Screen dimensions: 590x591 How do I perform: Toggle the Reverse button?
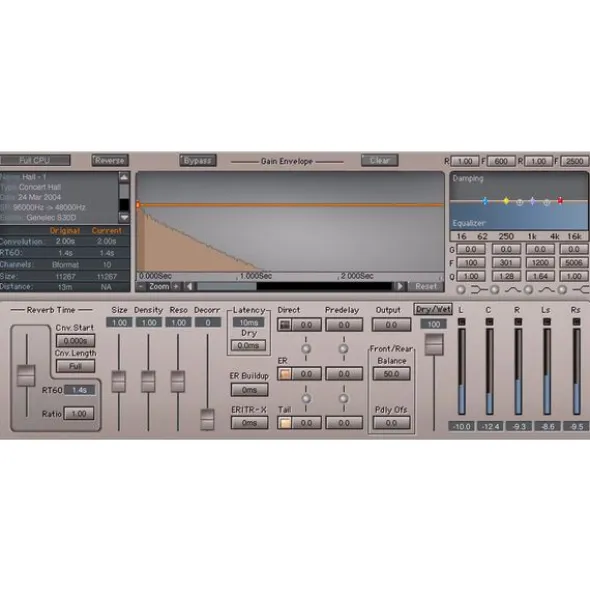[110, 161]
